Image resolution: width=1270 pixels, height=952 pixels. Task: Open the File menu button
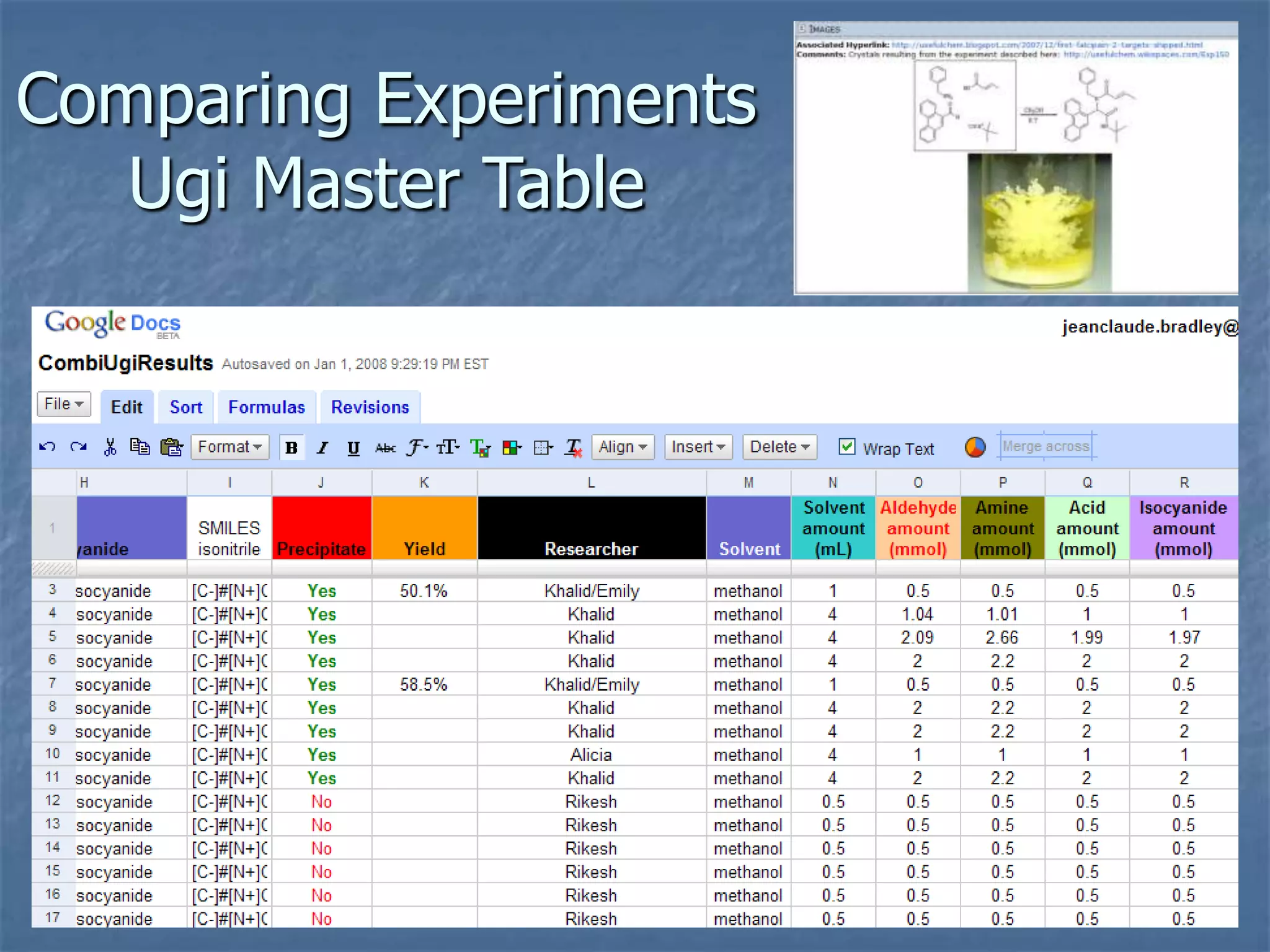pyautogui.click(x=64, y=404)
